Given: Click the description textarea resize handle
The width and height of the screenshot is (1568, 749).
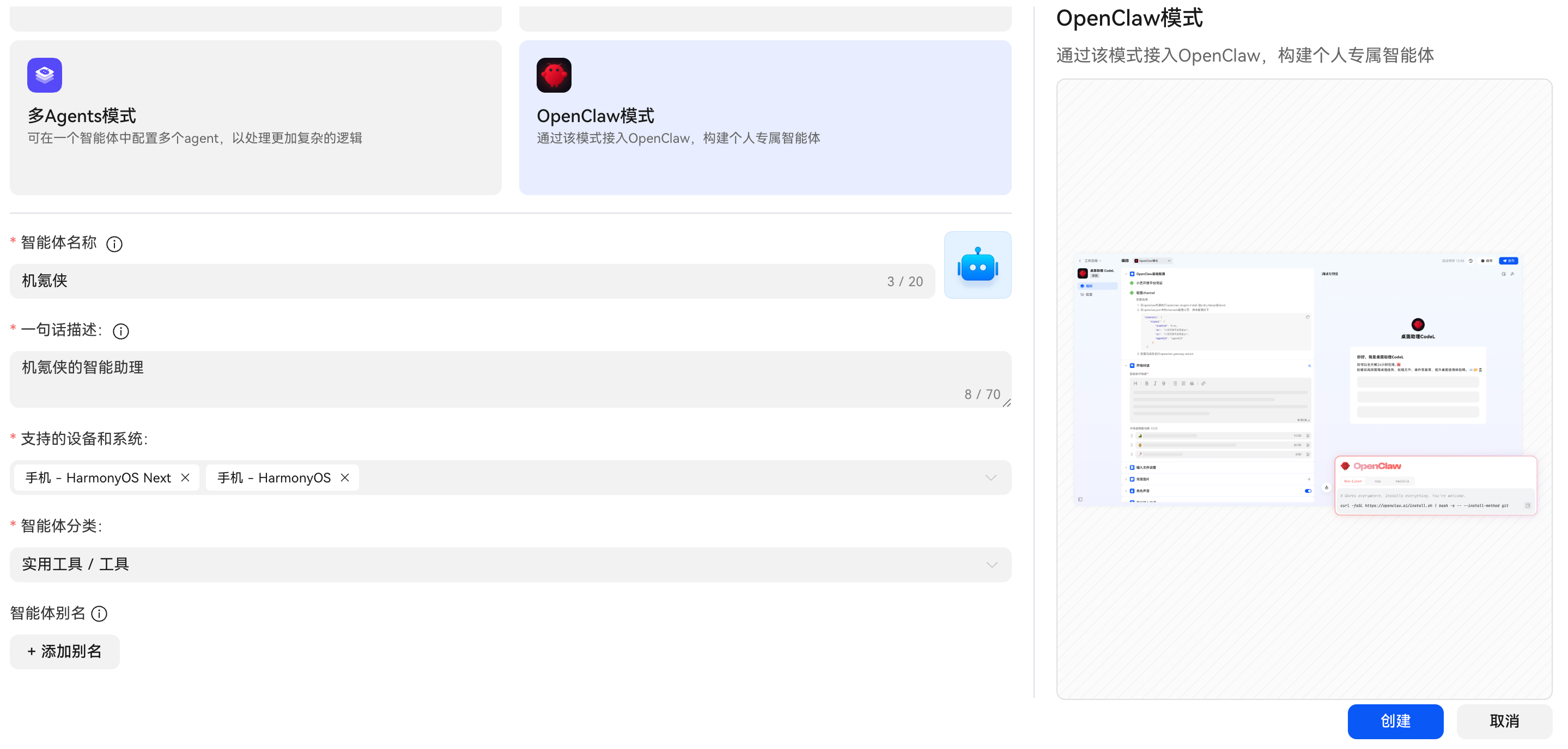Looking at the screenshot, I should tap(1007, 403).
